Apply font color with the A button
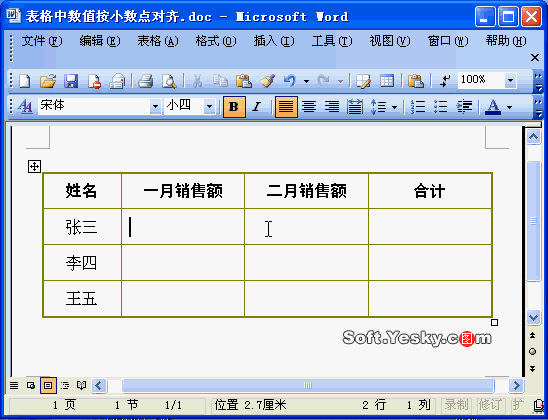548x420 pixels. coord(493,107)
